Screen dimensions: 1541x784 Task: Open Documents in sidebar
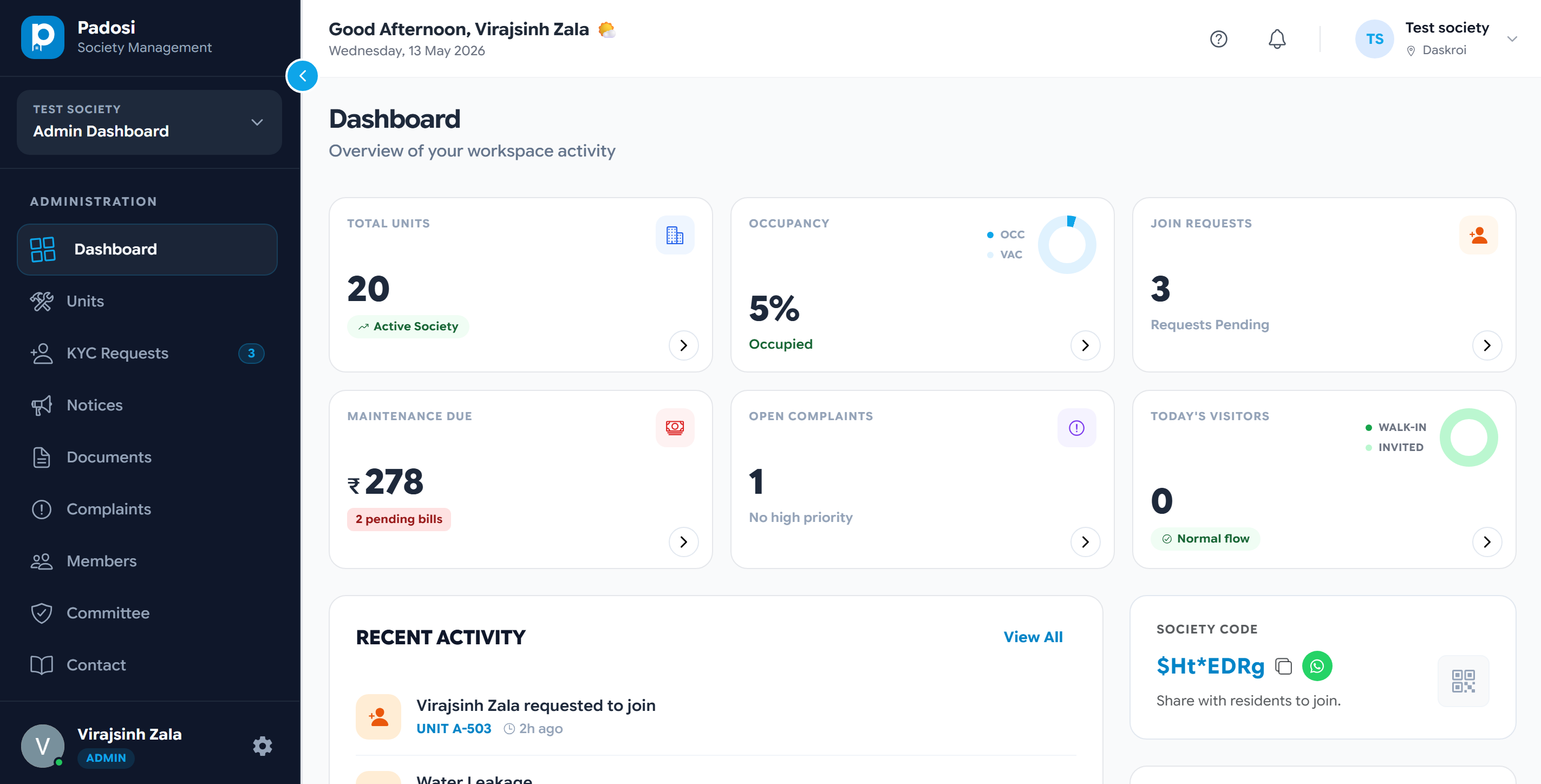pyautogui.click(x=147, y=458)
